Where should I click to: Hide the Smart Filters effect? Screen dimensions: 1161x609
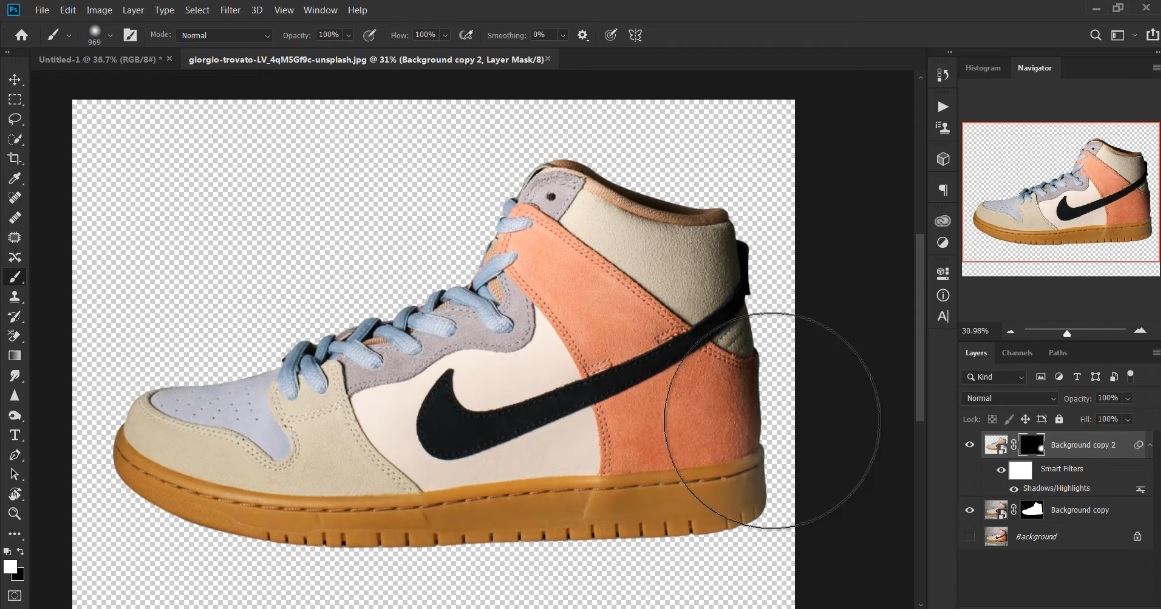click(1000, 470)
